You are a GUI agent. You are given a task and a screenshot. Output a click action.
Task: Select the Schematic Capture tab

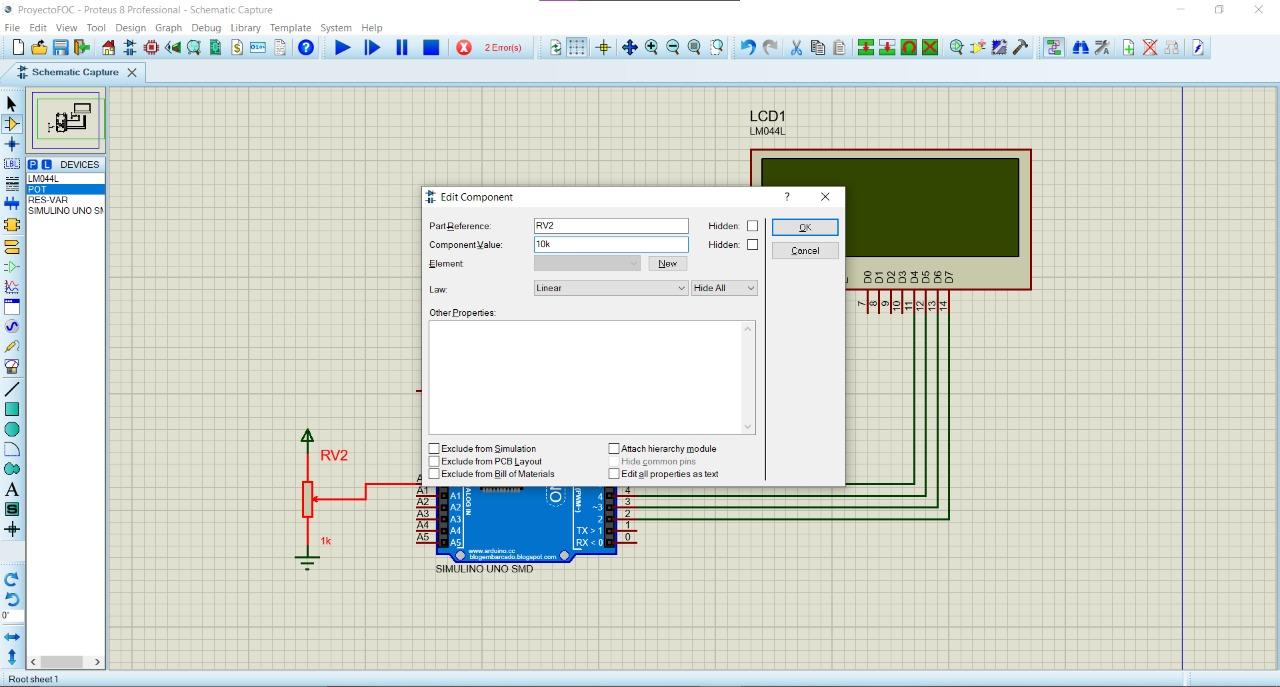pyautogui.click(x=75, y=72)
